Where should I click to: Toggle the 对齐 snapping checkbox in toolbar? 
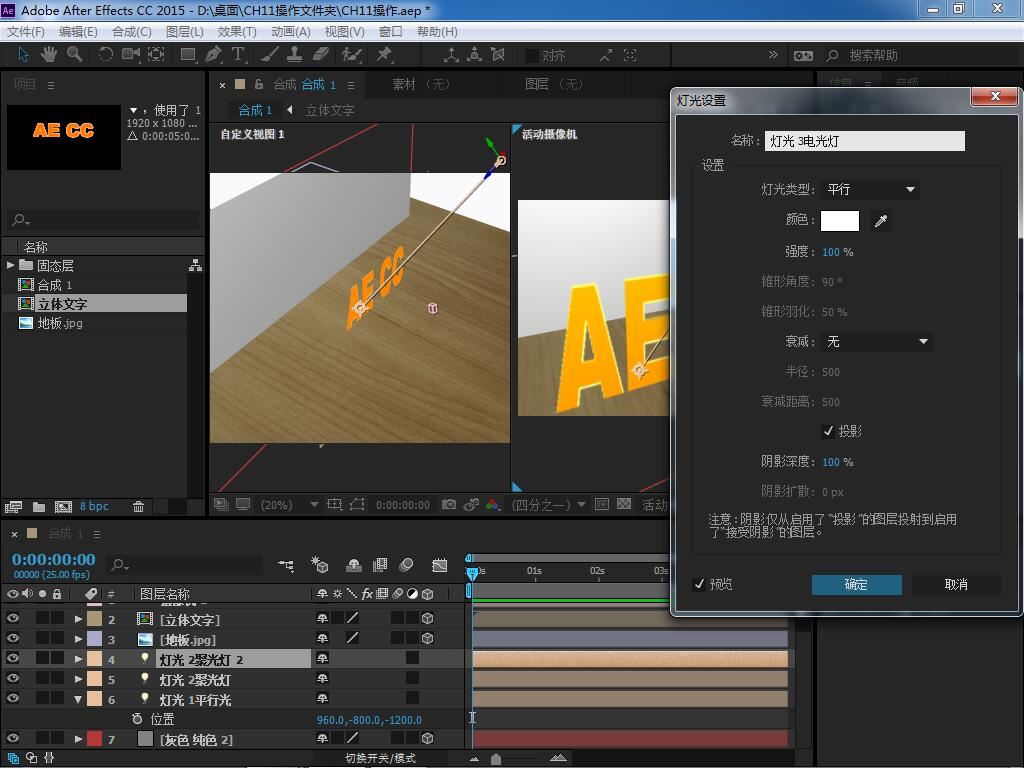pos(532,56)
